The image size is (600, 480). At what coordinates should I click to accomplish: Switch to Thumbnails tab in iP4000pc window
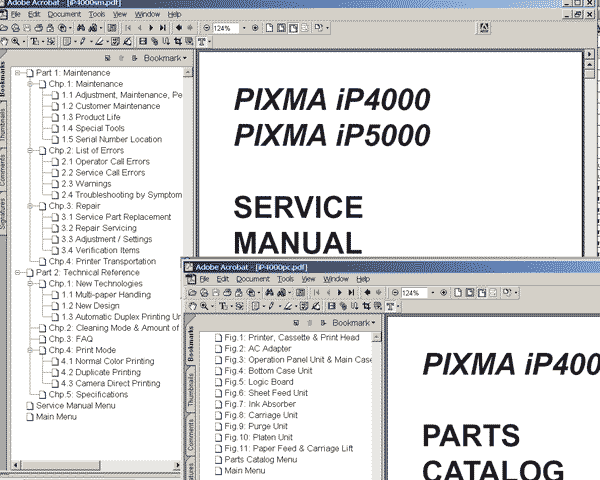191,390
